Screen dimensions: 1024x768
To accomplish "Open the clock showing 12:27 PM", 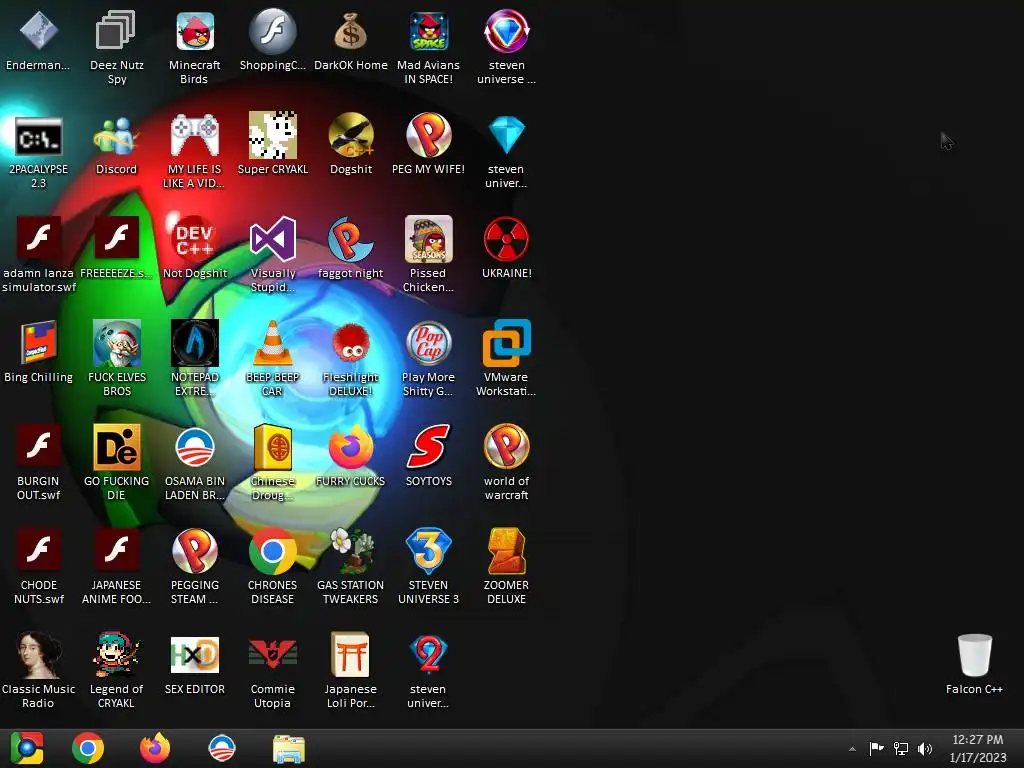I will pyautogui.click(x=978, y=748).
